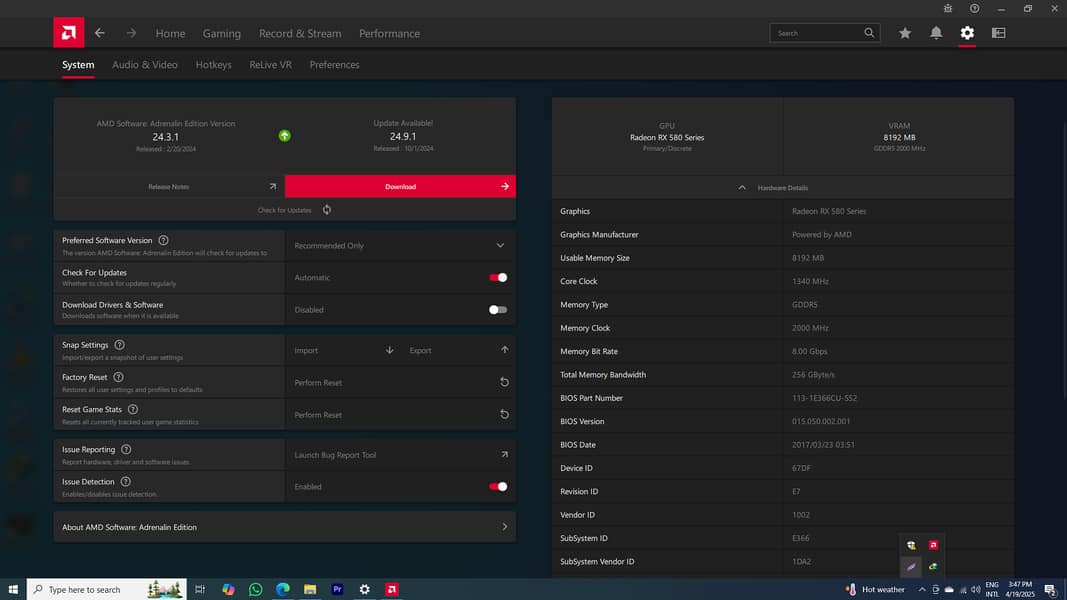Go back with the left arrow
Viewport: 1067px width, 600px height.
click(100, 33)
